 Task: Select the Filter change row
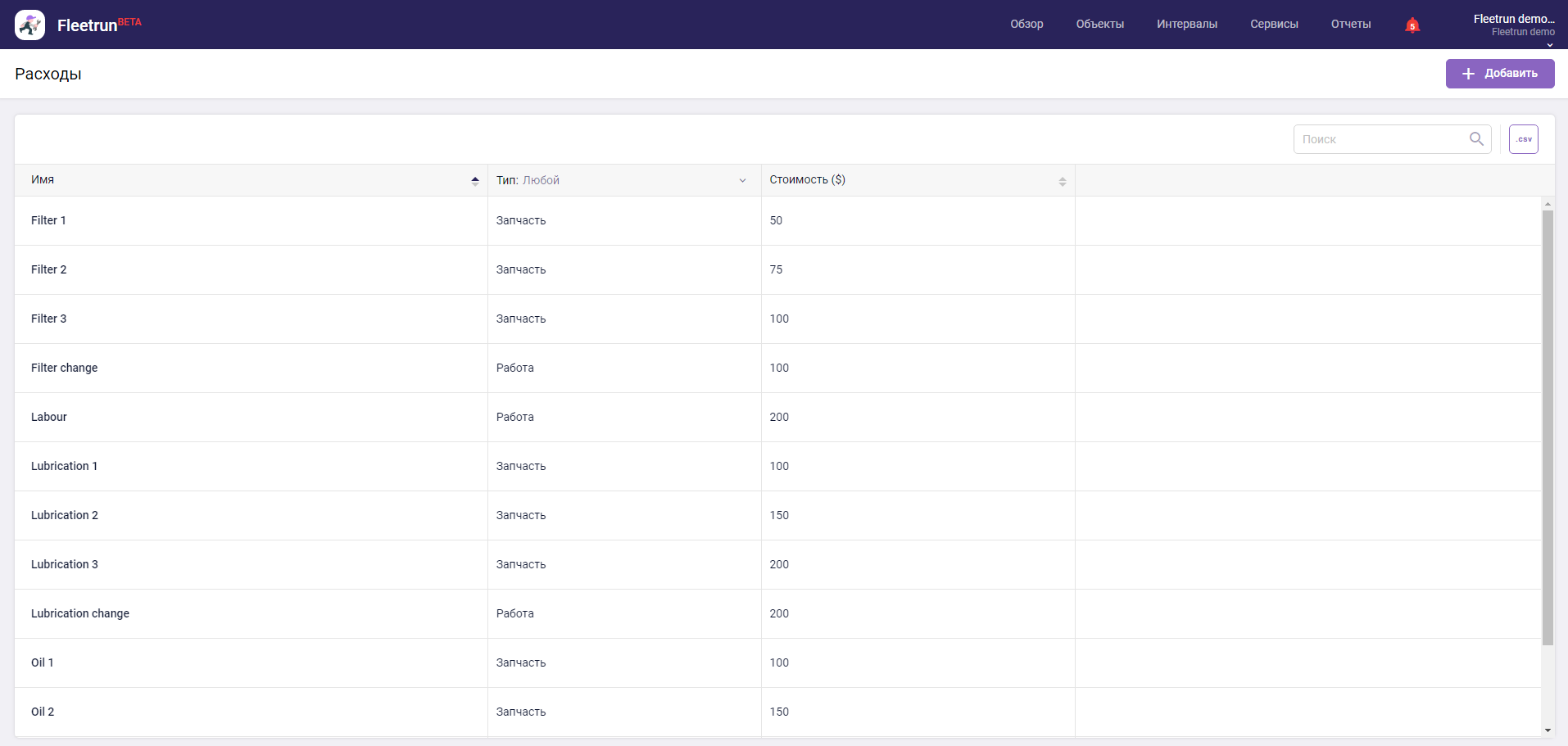click(x=64, y=368)
